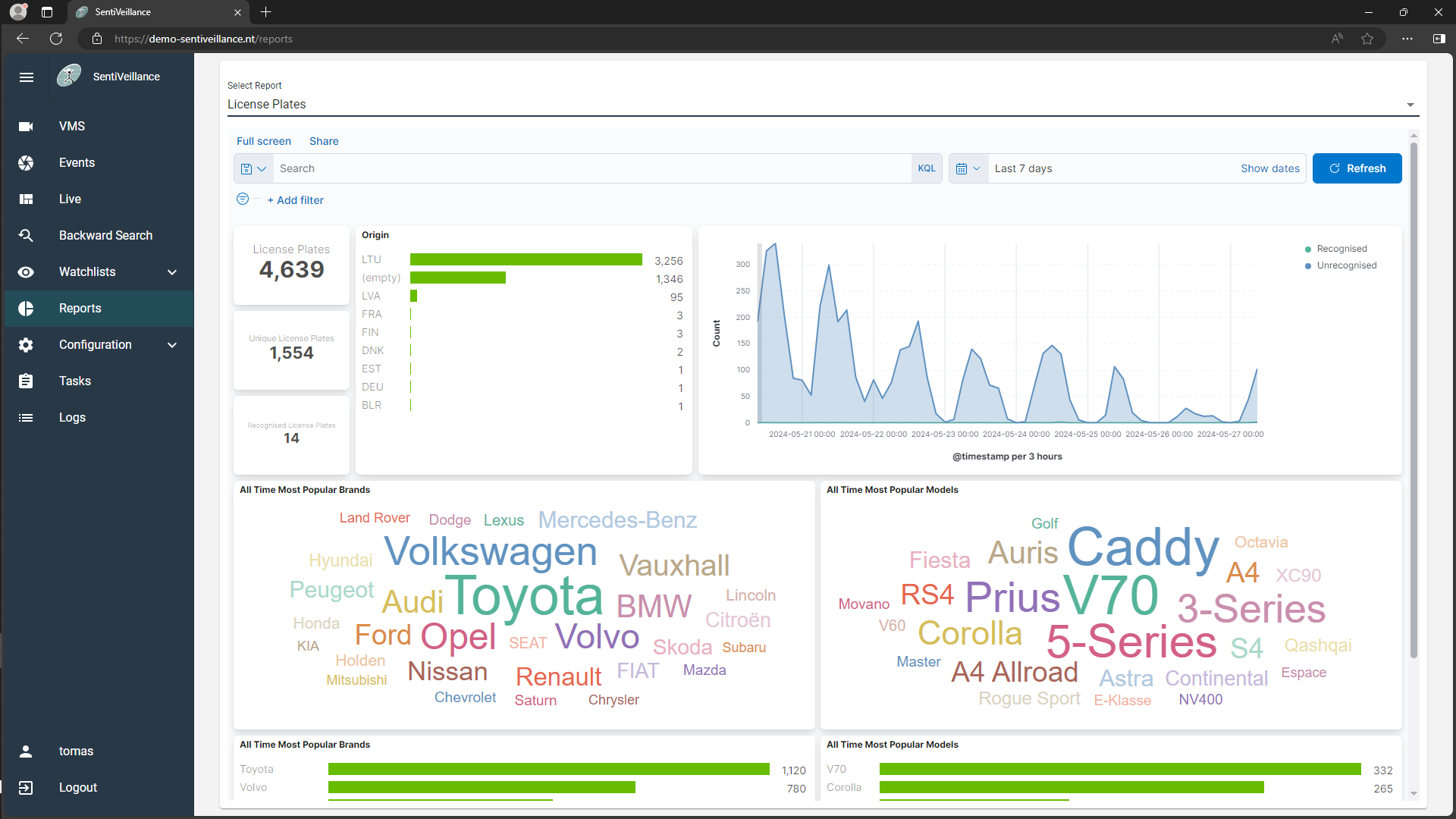Click the browser address bar URL
Image resolution: width=1456 pixels, height=819 pixels.
point(203,39)
